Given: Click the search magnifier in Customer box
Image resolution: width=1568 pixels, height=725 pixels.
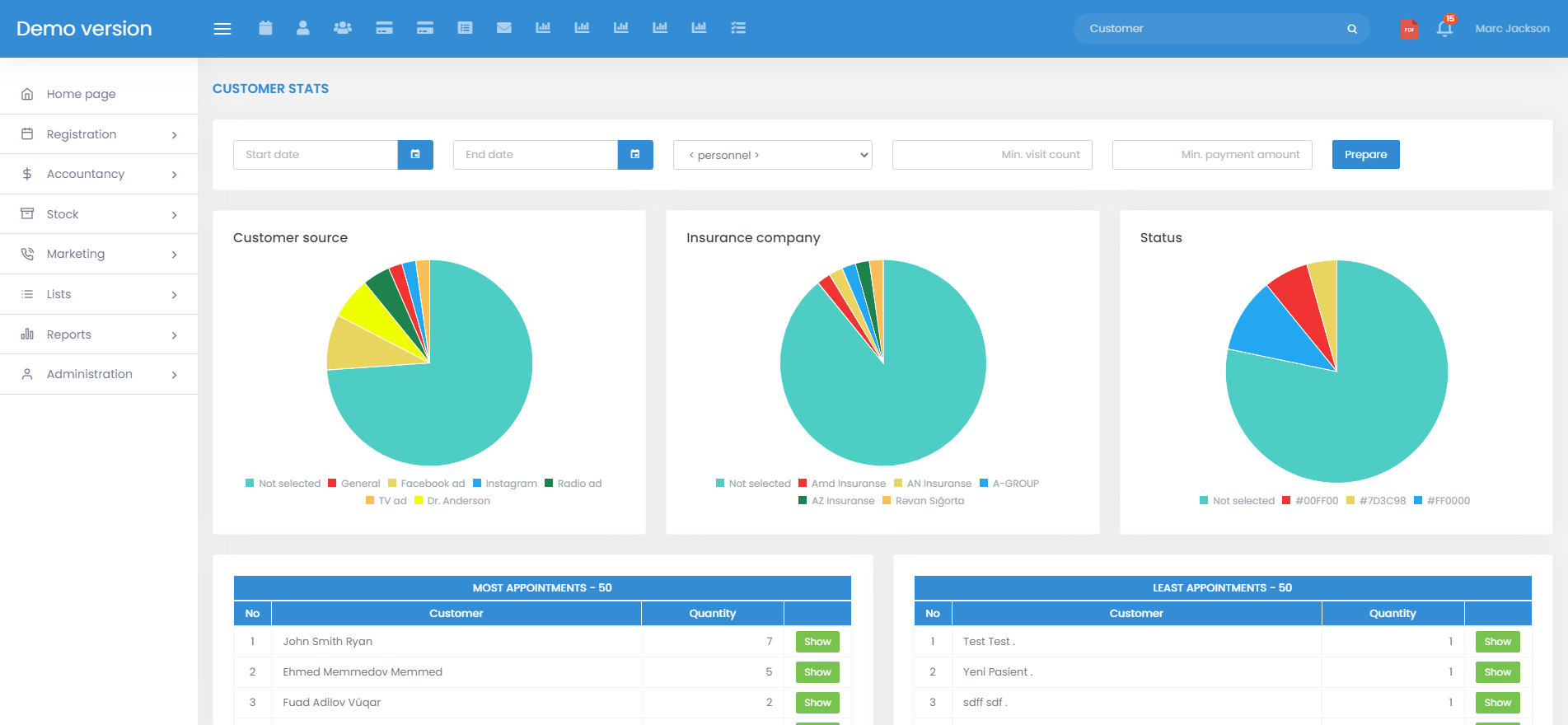Looking at the screenshot, I should (x=1352, y=29).
